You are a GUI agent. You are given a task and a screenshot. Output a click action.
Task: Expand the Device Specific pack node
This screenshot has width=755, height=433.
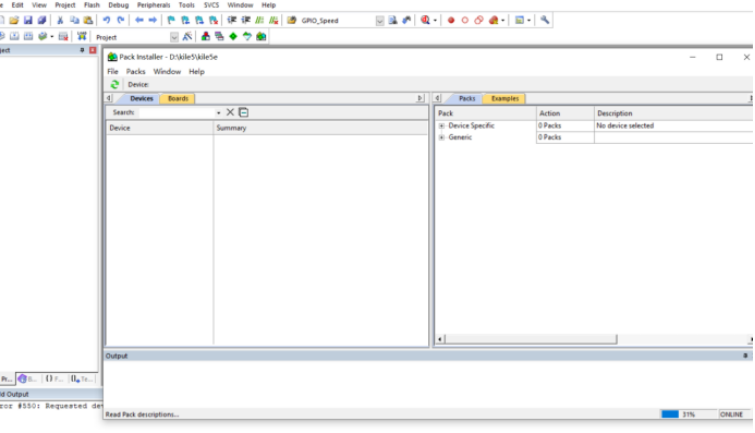(441, 126)
